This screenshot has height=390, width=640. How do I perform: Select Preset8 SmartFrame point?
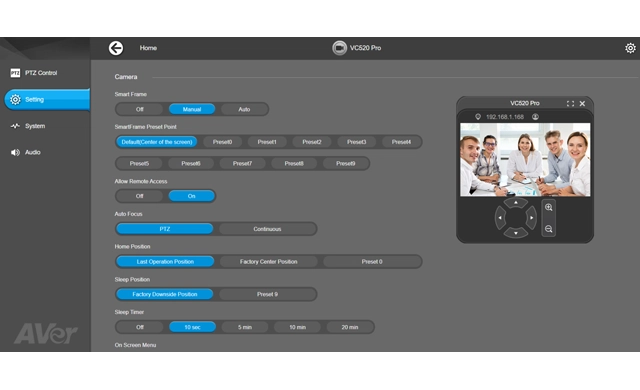(x=294, y=164)
